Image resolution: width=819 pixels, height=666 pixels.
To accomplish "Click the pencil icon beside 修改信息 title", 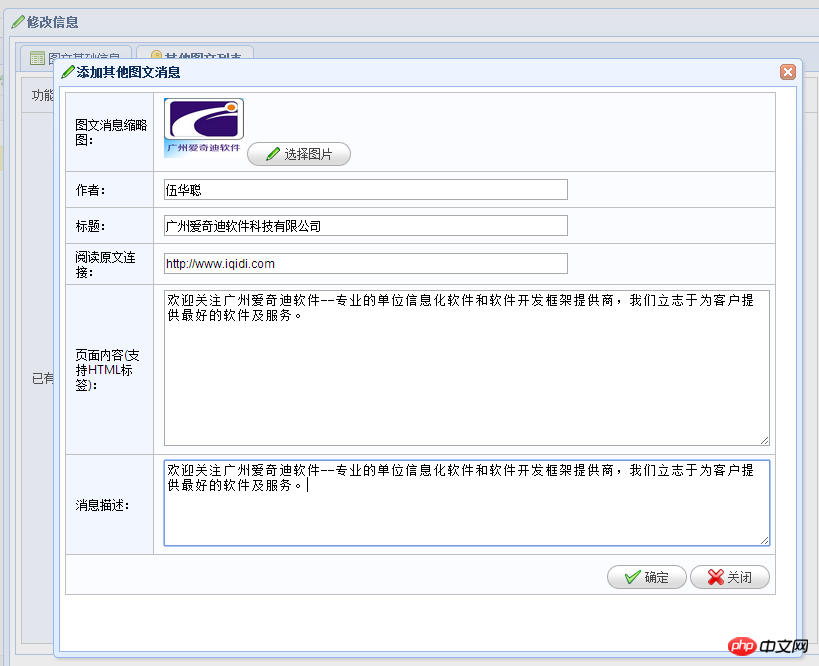I will pyautogui.click(x=16, y=22).
